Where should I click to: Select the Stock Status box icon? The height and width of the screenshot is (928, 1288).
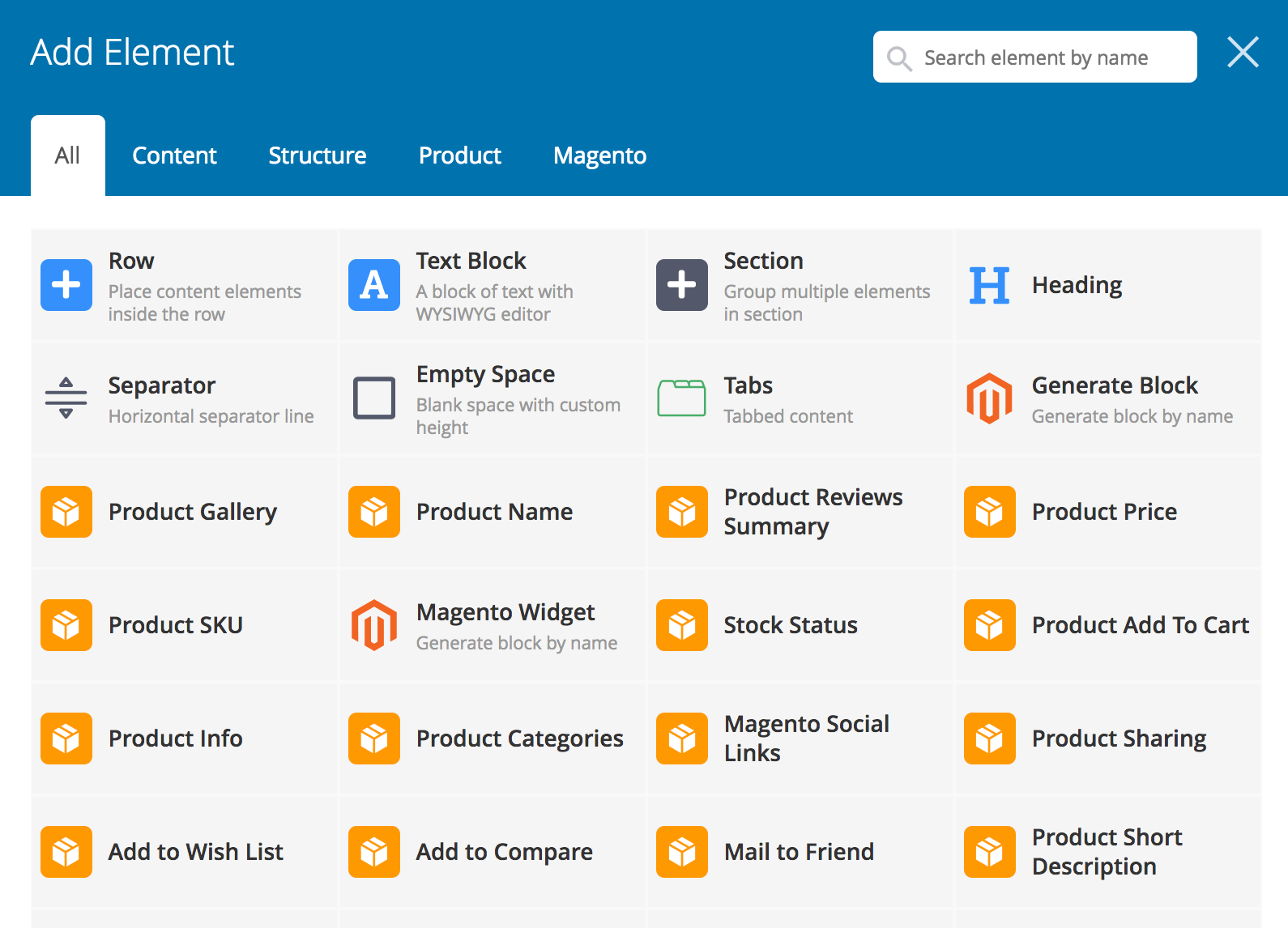tap(682, 625)
